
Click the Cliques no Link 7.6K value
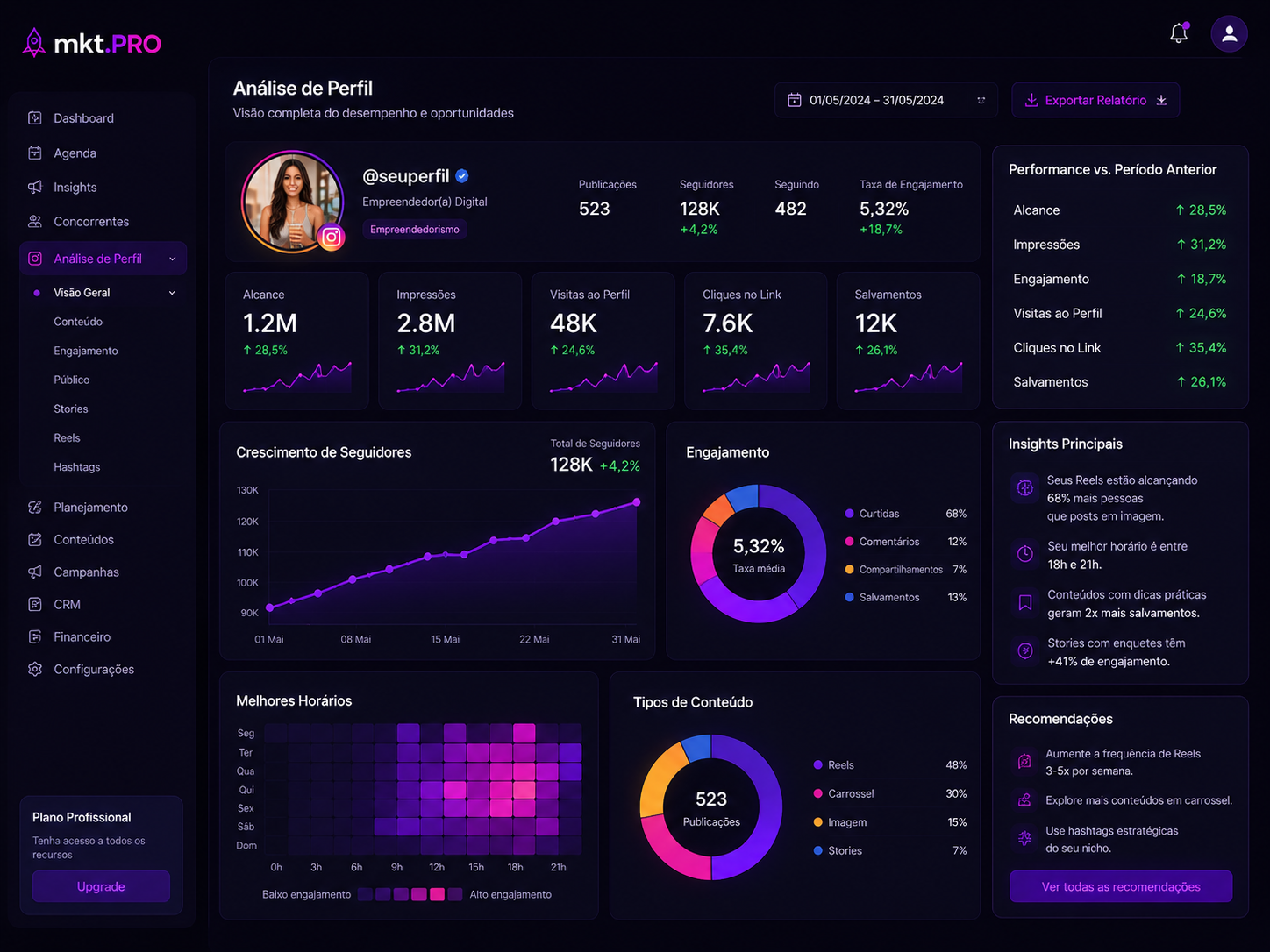tap(728, 323)
